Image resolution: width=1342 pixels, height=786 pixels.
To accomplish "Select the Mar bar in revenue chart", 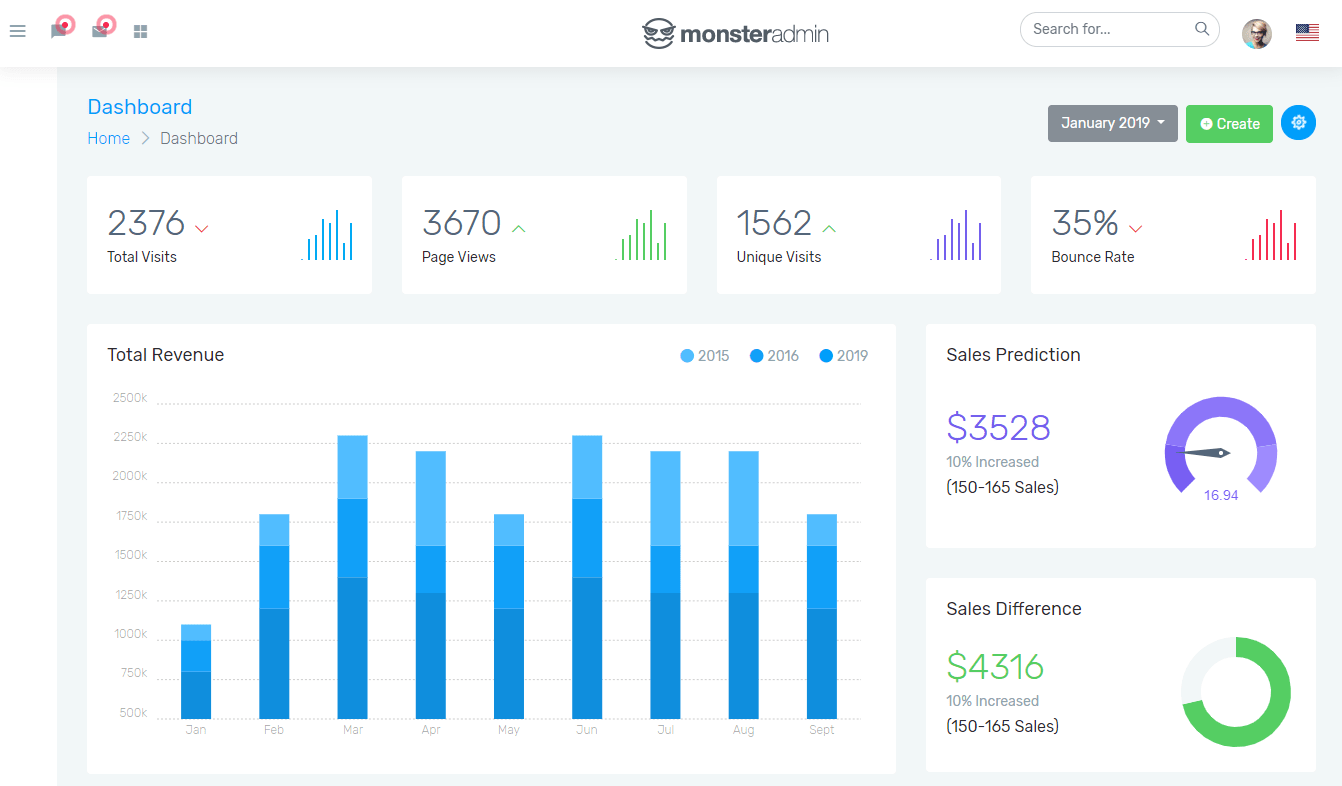I will (x=352, y=577).
